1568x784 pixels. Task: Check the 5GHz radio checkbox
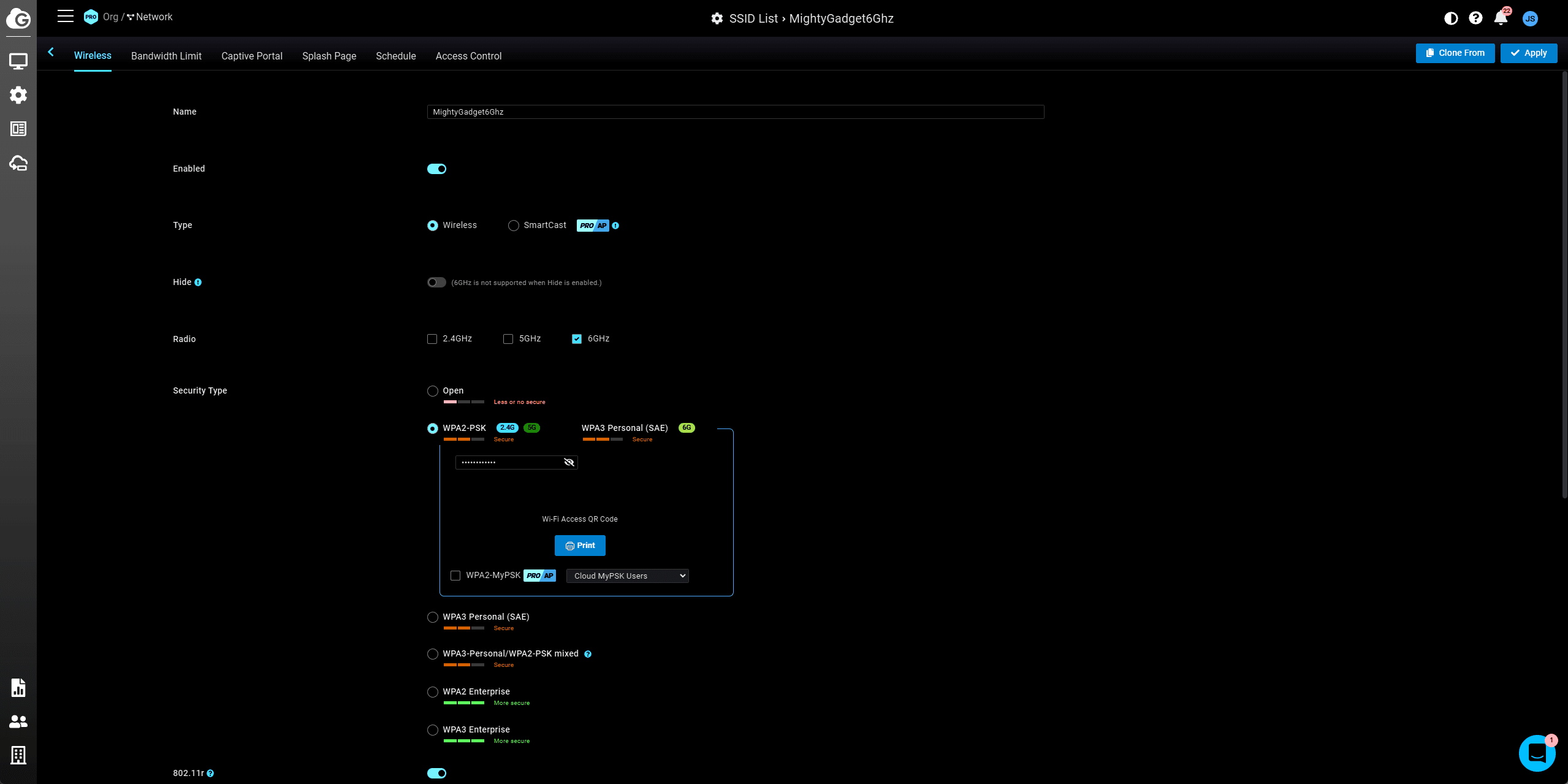[508, 339]
